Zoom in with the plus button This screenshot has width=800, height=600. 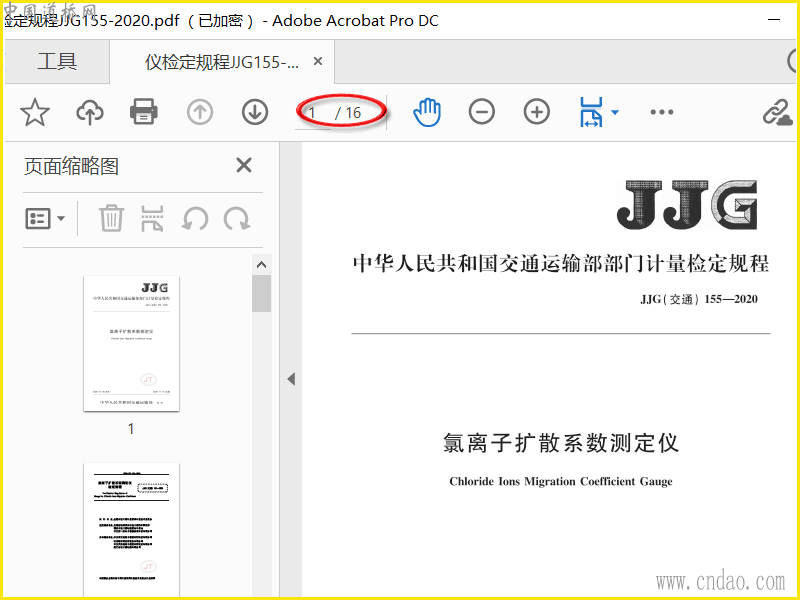point(537,112)
